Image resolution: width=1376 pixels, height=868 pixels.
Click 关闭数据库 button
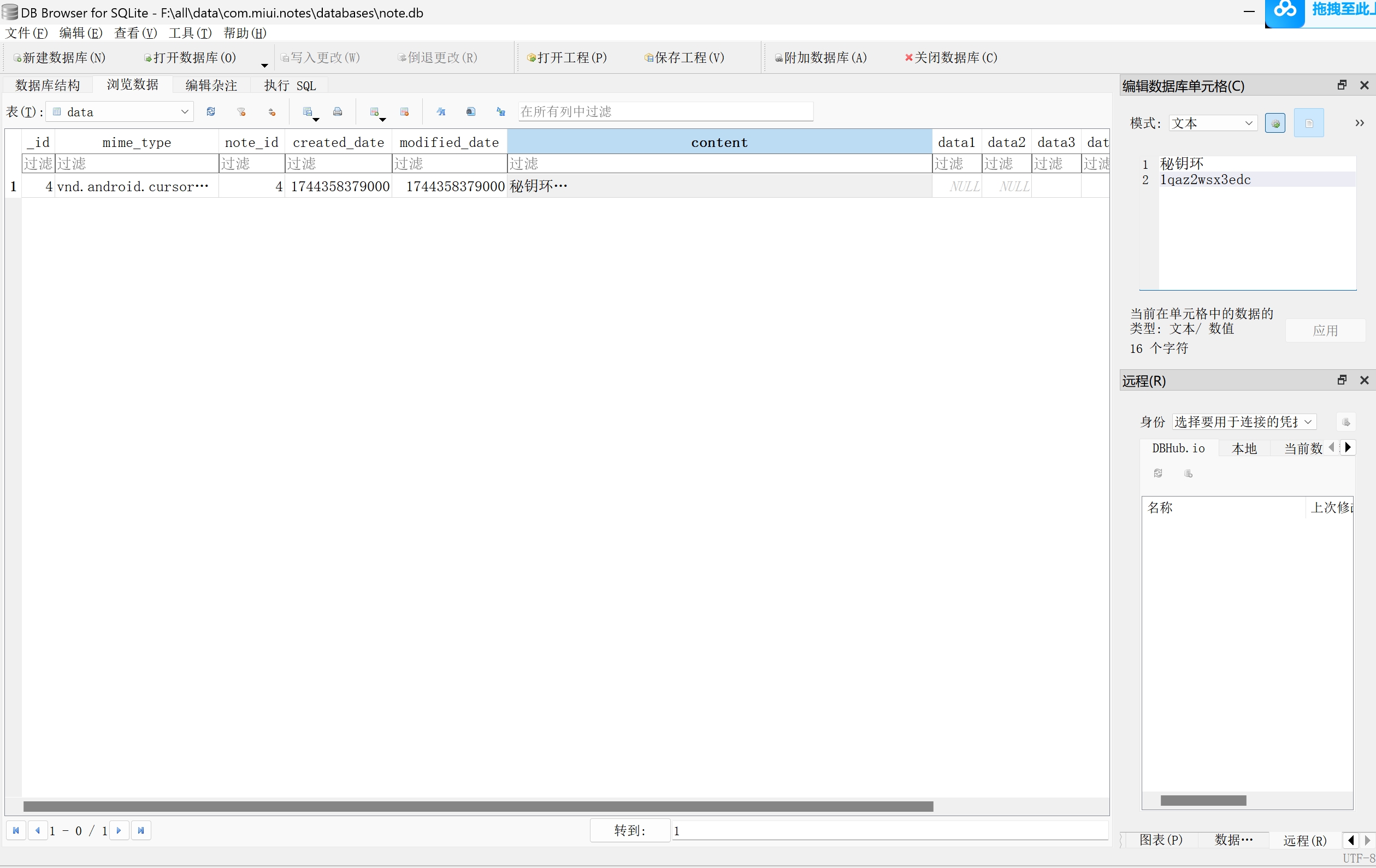click(951, 58)
